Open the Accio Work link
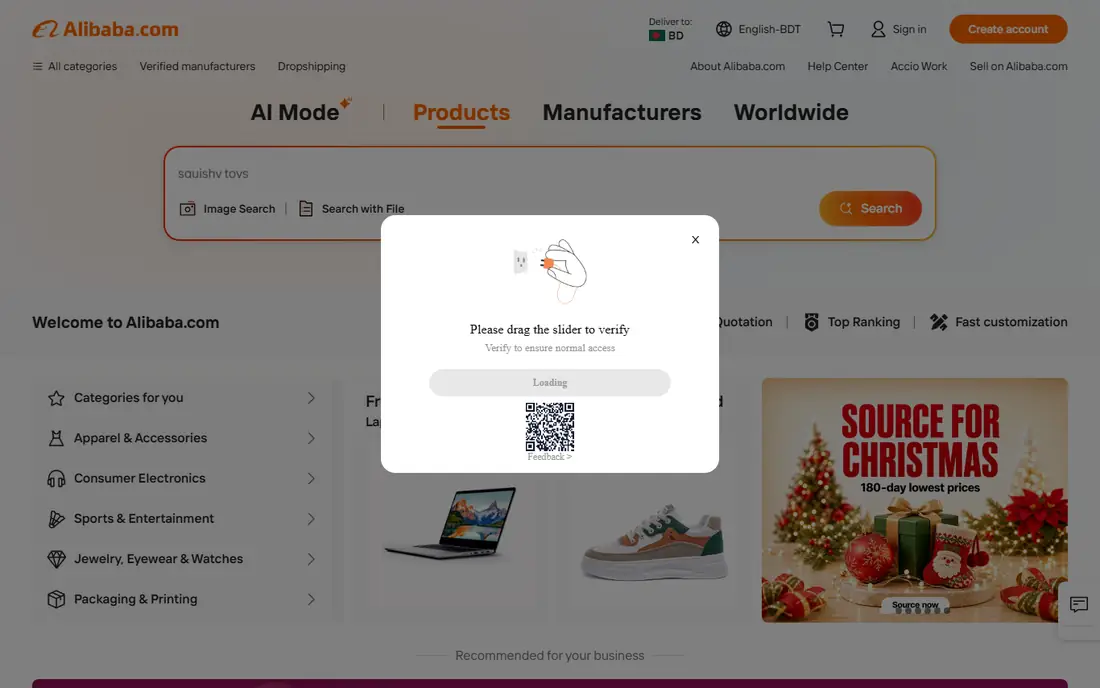 918,66
